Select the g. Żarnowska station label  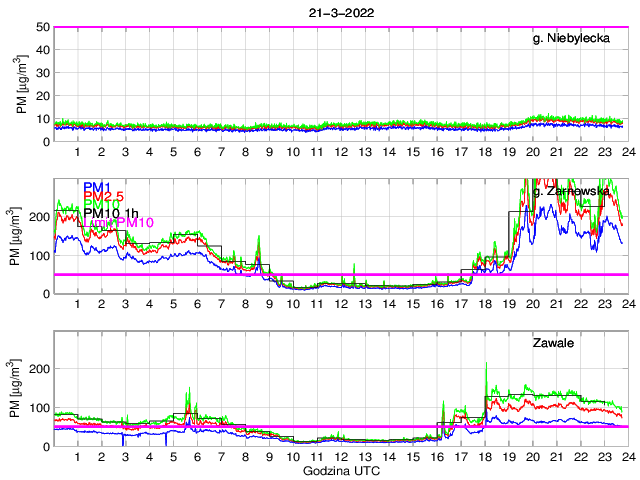click(x=578, y=190)
